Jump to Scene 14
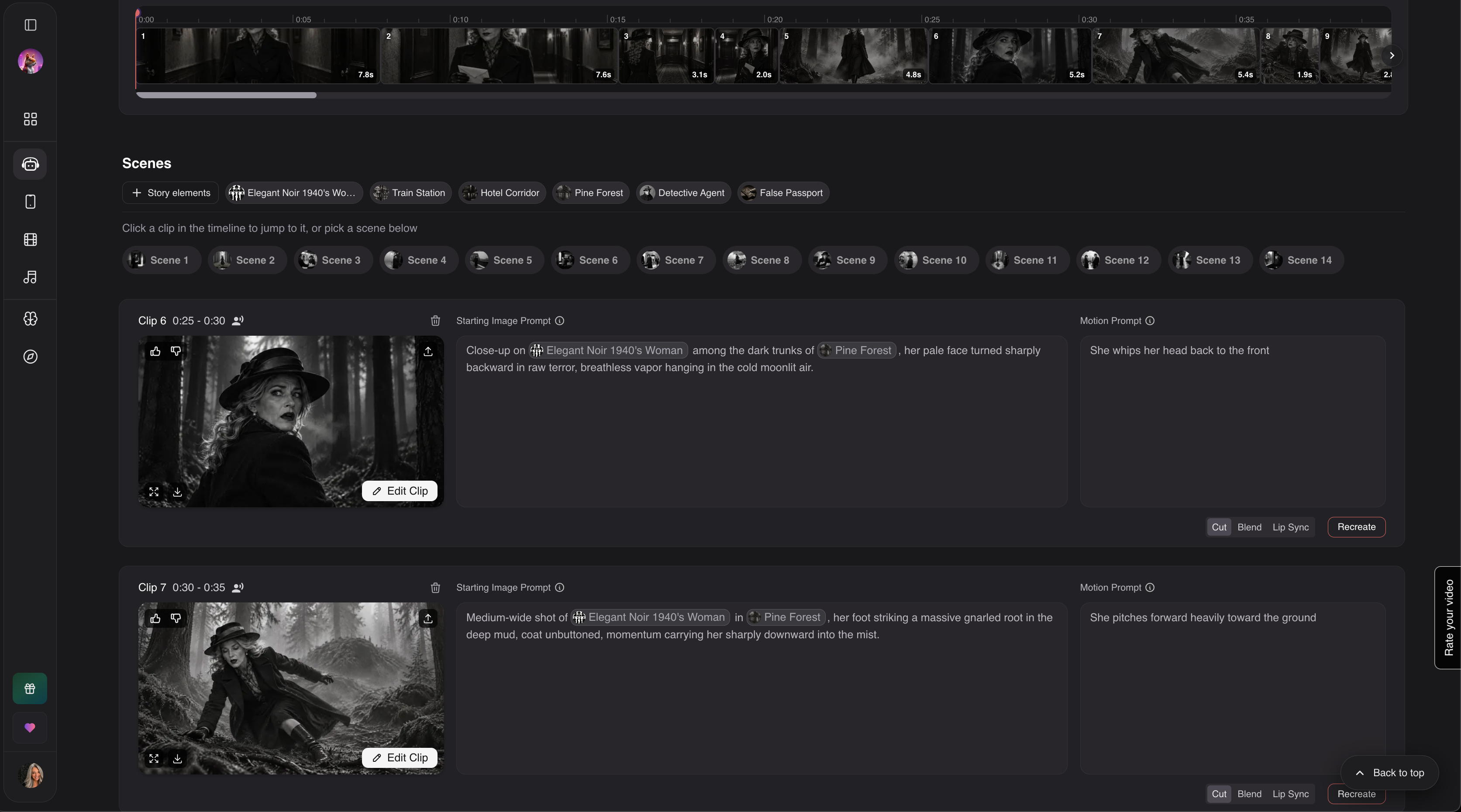This screenshot has height=812, width=1461. pos(1301,260)
